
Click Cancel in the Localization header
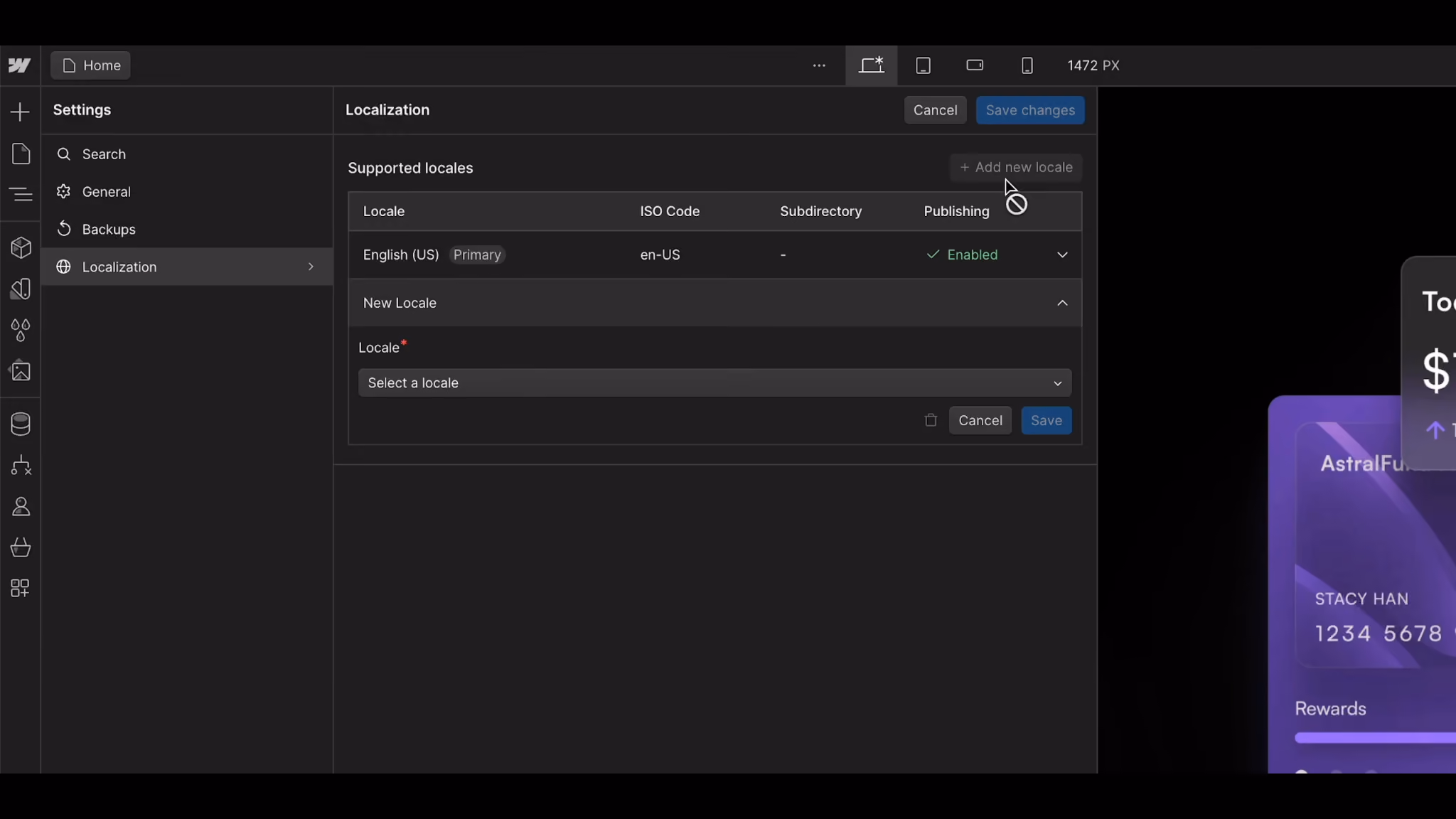click(935, 110)
